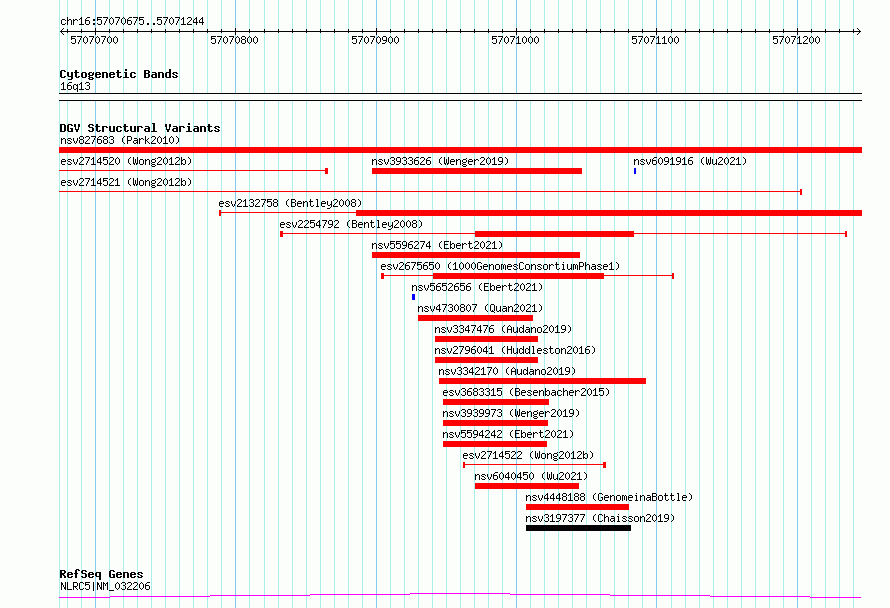The width and height of the screenshot is (890, 608).
Task: Open nsv4730807 (Quan2021) variant label
Action: pyautogui.click(x=480, y=308)
